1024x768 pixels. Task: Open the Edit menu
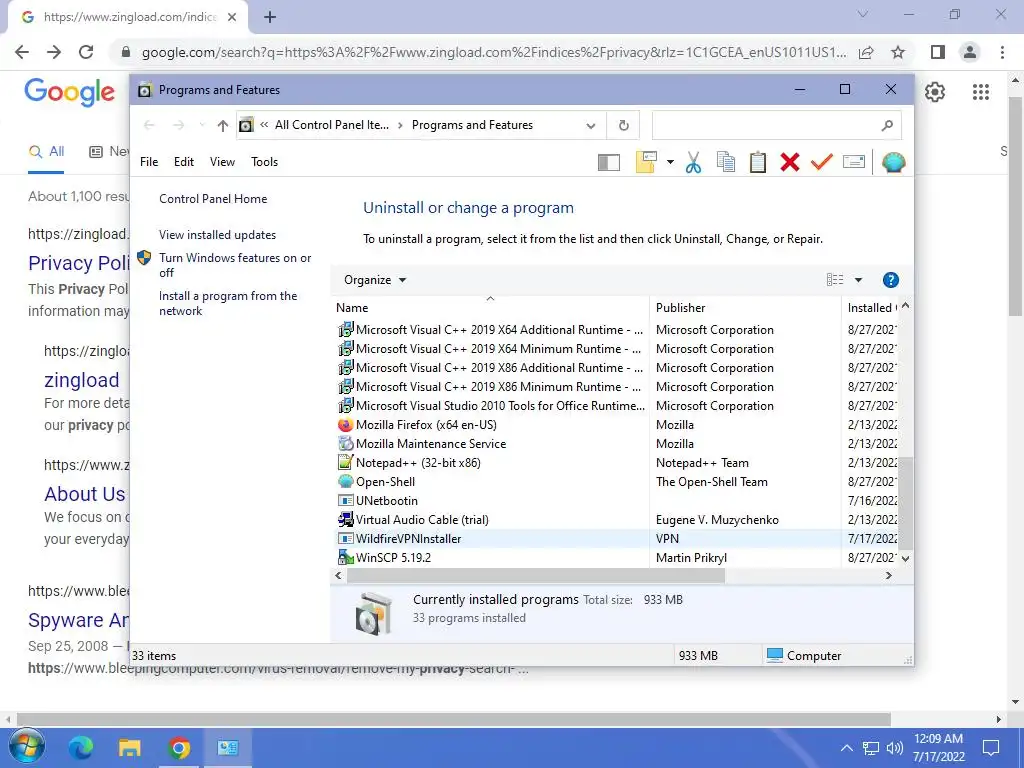click(x=184, y=162)
